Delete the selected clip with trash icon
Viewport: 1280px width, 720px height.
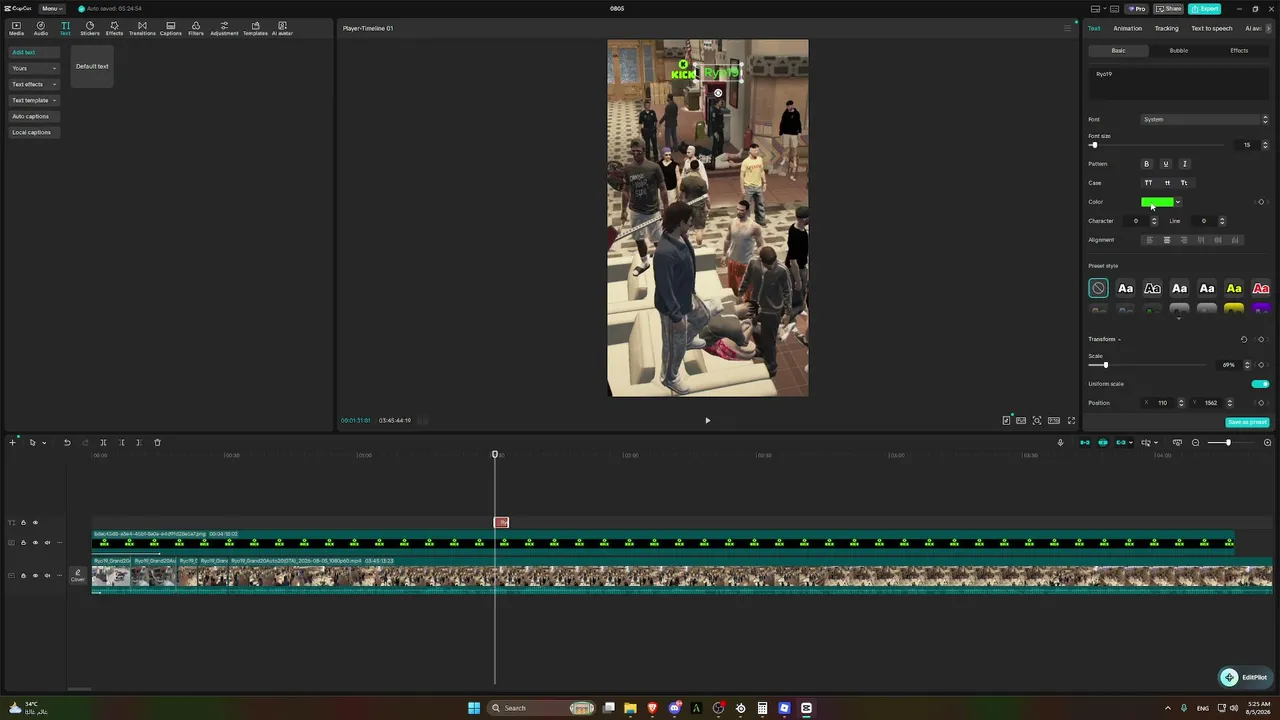(157, 443)
